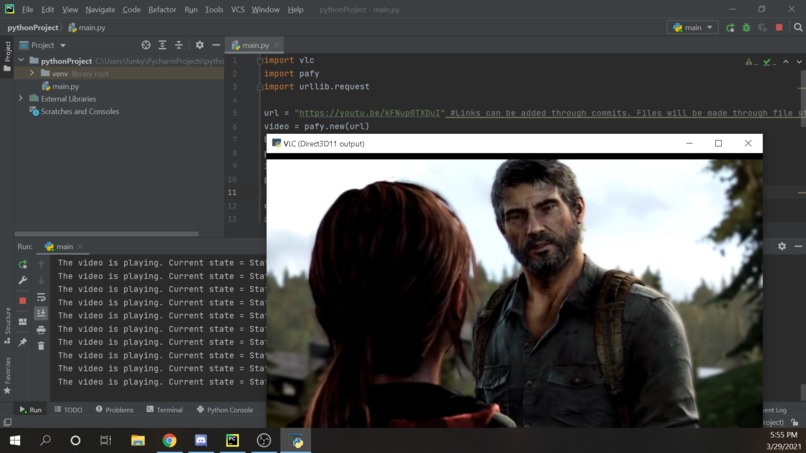Pin the Run tab
Image resolution: width=806 pixels, height=453 pixels.
point(23,342)
